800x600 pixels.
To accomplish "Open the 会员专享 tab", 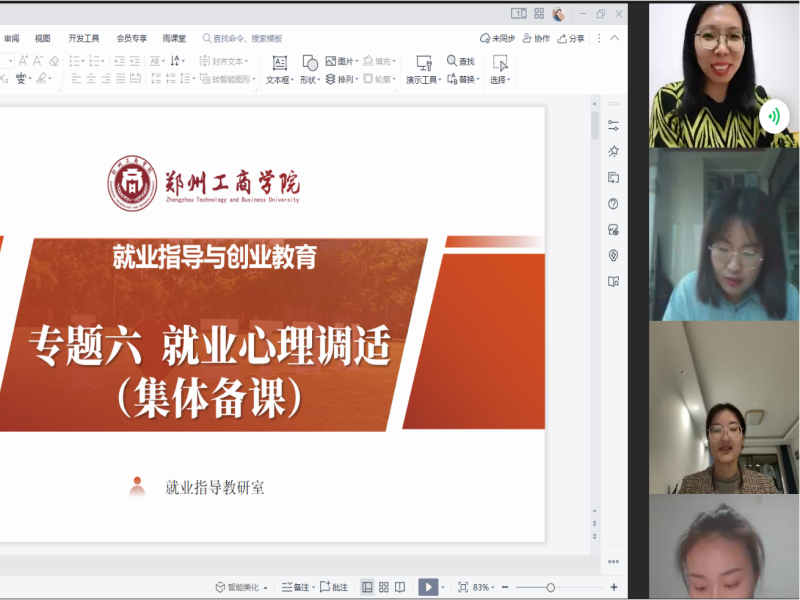I will click(x=132, y=38).
